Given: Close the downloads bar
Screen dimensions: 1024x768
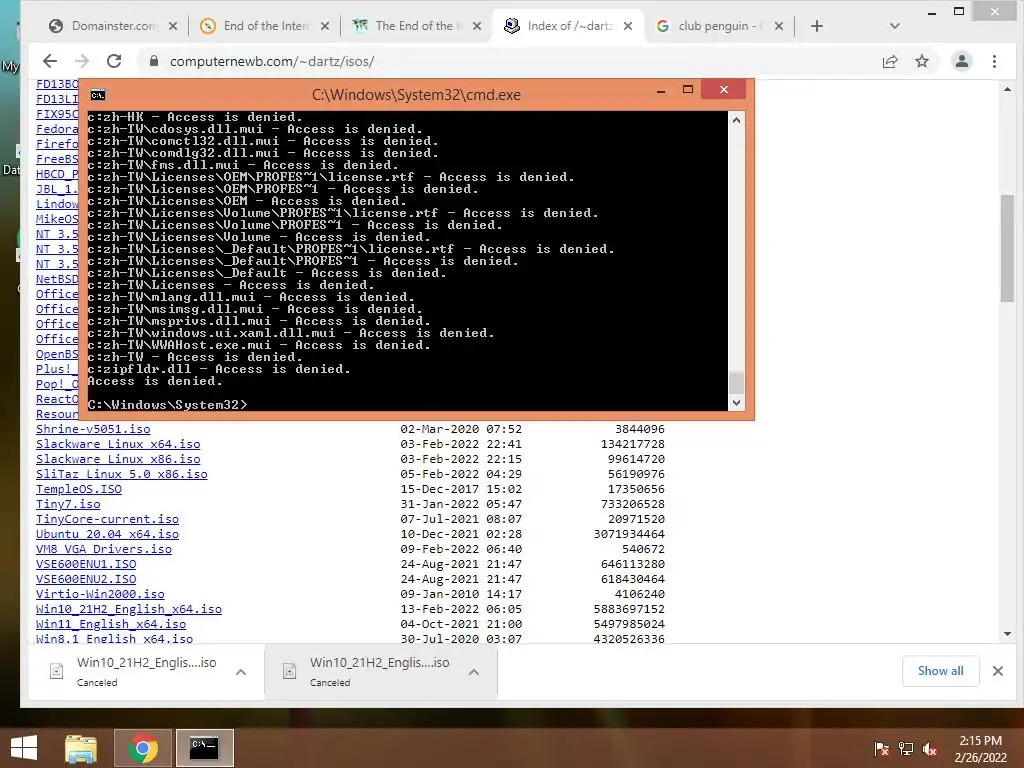Looking at the screenshot, I should click(x=998, y=671).
